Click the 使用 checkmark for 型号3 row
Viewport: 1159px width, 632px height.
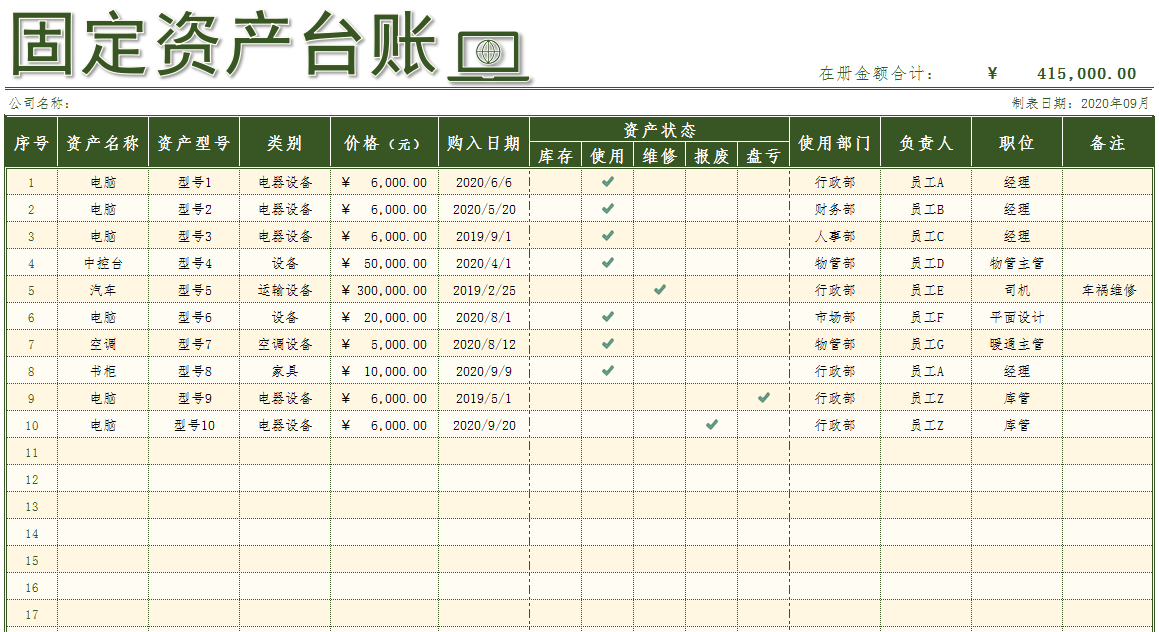(x=608, y=235)
